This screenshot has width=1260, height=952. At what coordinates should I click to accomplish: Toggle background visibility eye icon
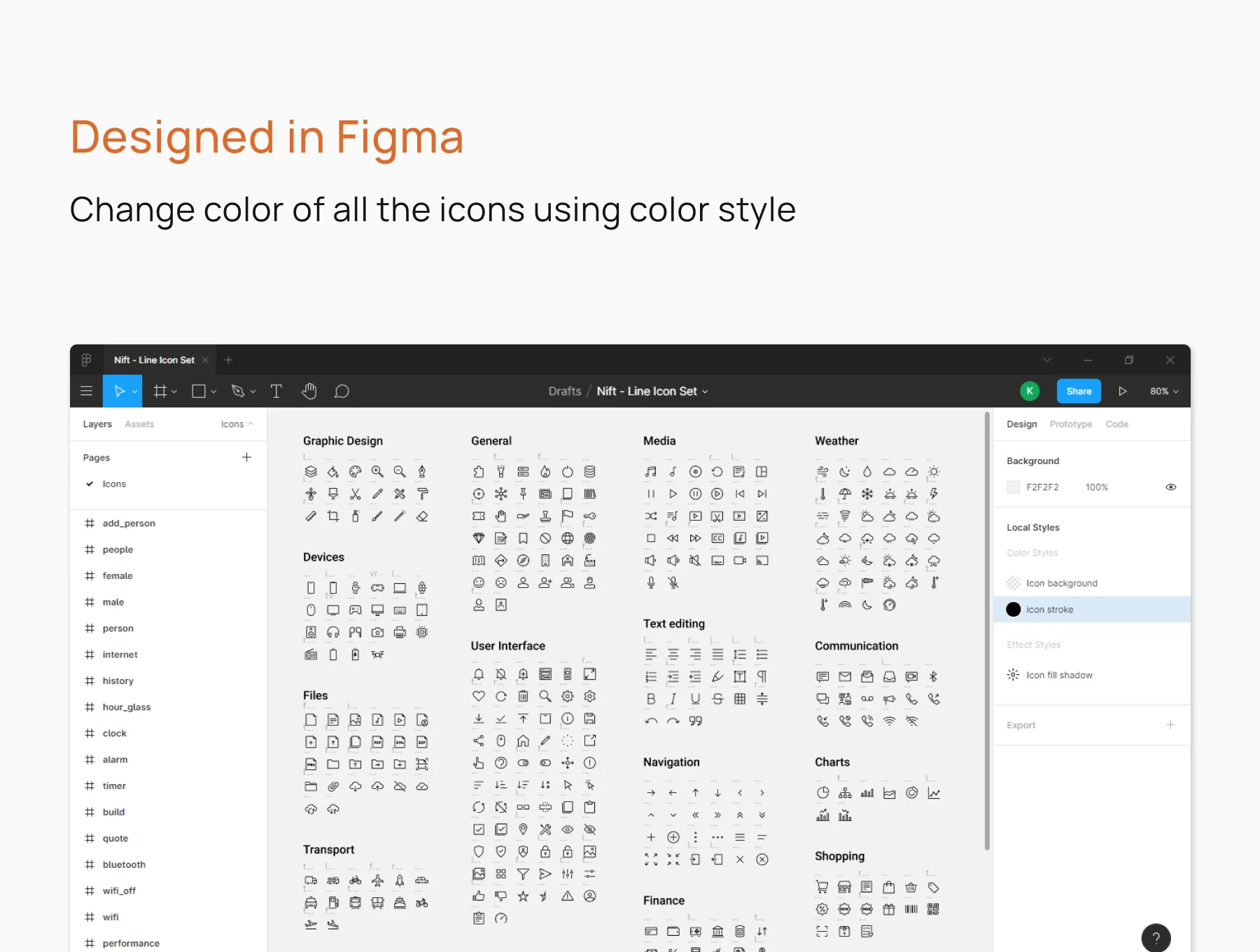pyautogui.click(x=1170, y=487)
